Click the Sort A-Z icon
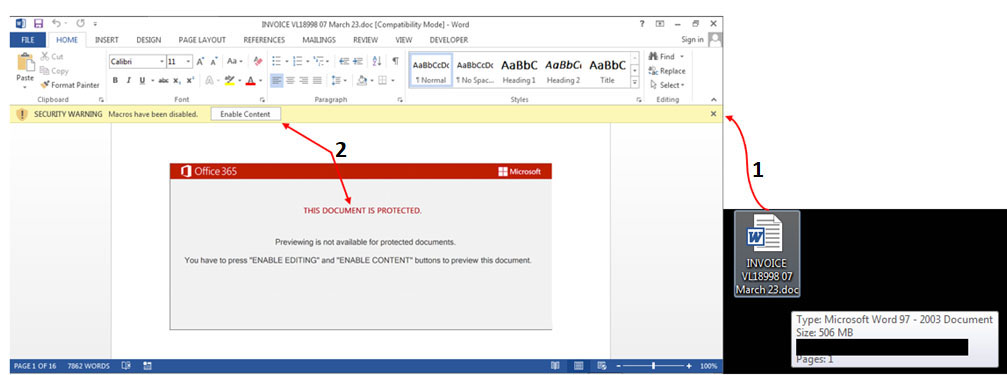The image size is (1007, 375). coord(377,62)
